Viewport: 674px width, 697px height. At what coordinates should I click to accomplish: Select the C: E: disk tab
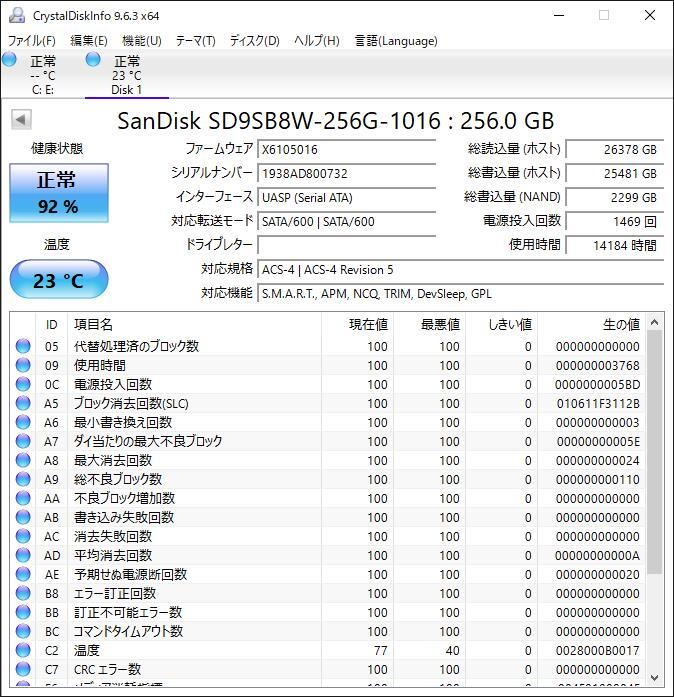43,74
